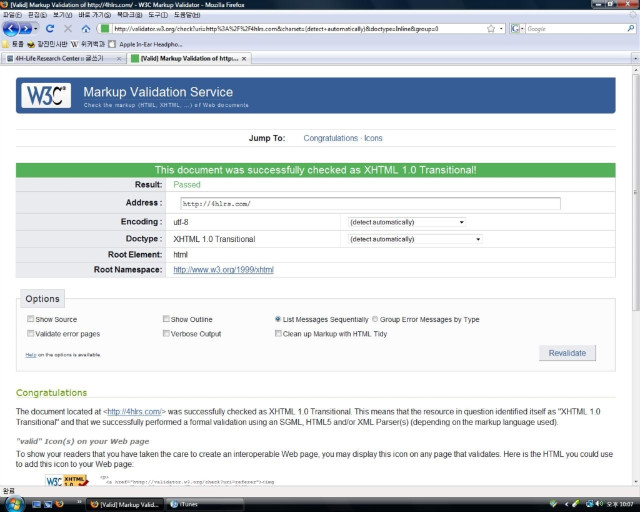Image resolution: width=640 pixels, height=512 pixels.
Task: Open the Root Namespace xhtml link
Action: point(223,269)
